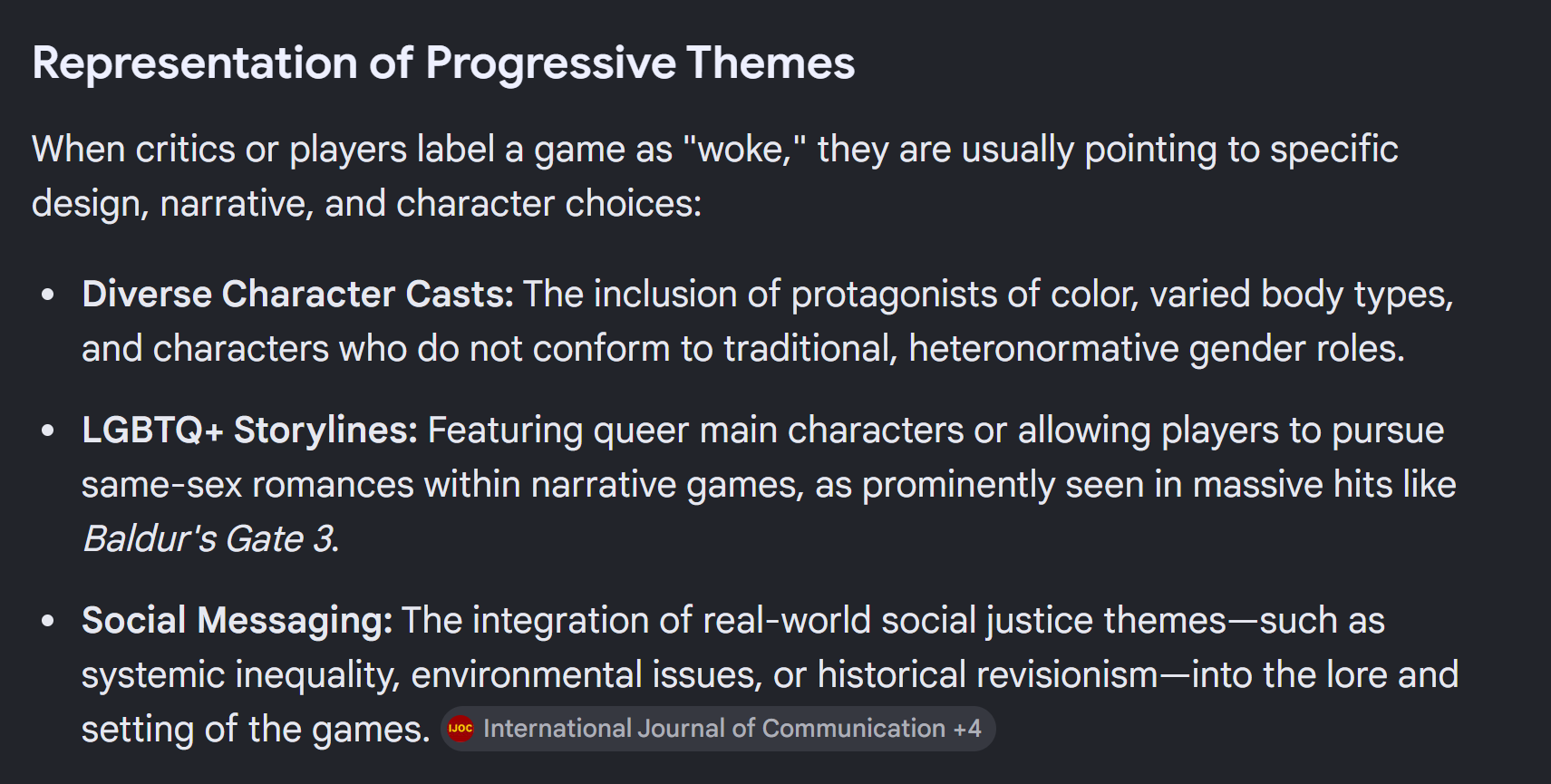The width and height of the screenshot is (1551, 784).
Task: Open the International Journal of Communication source chip
Action: (718, 729)
